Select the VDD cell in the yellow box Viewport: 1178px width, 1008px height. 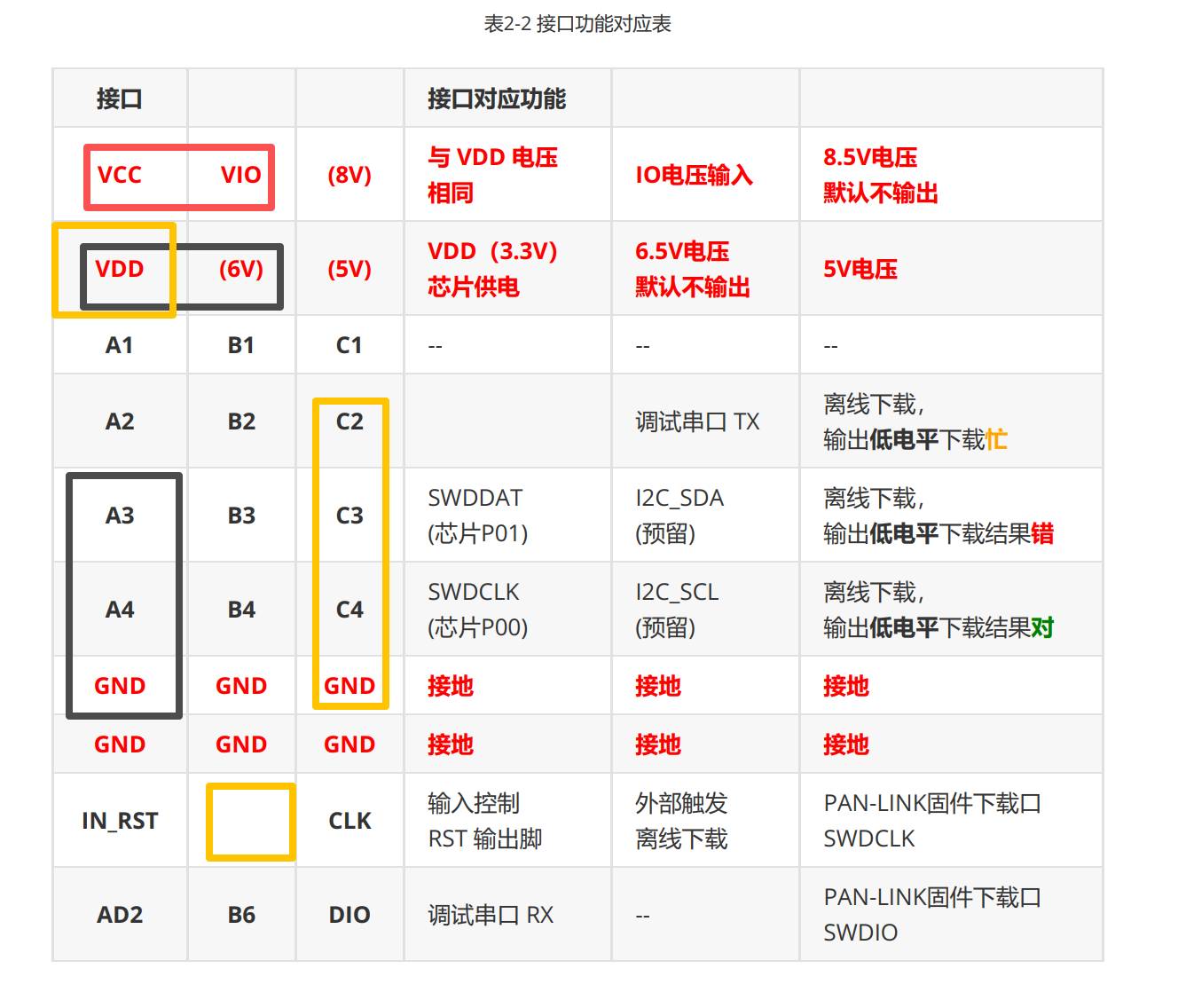click(x=120, y=269)
